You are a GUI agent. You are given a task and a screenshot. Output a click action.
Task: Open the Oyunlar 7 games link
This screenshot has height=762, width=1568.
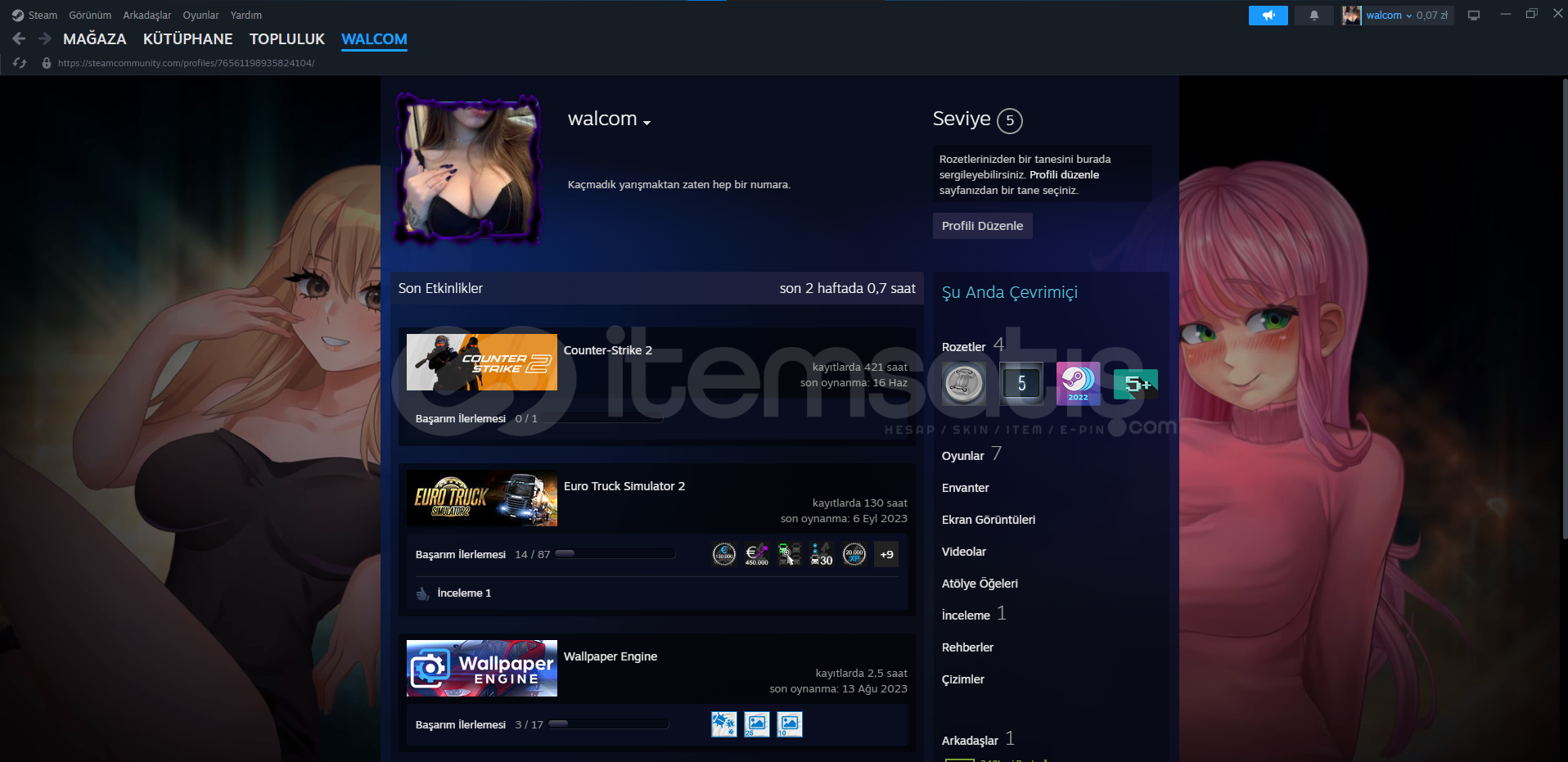971,455
